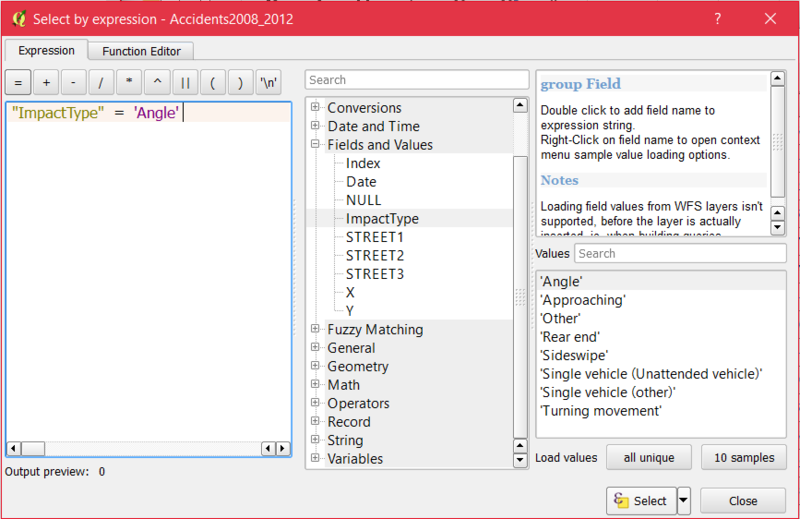Expand the Fuzzy Matching group
The height and width of the screenshot is (519, 800).
316,330
